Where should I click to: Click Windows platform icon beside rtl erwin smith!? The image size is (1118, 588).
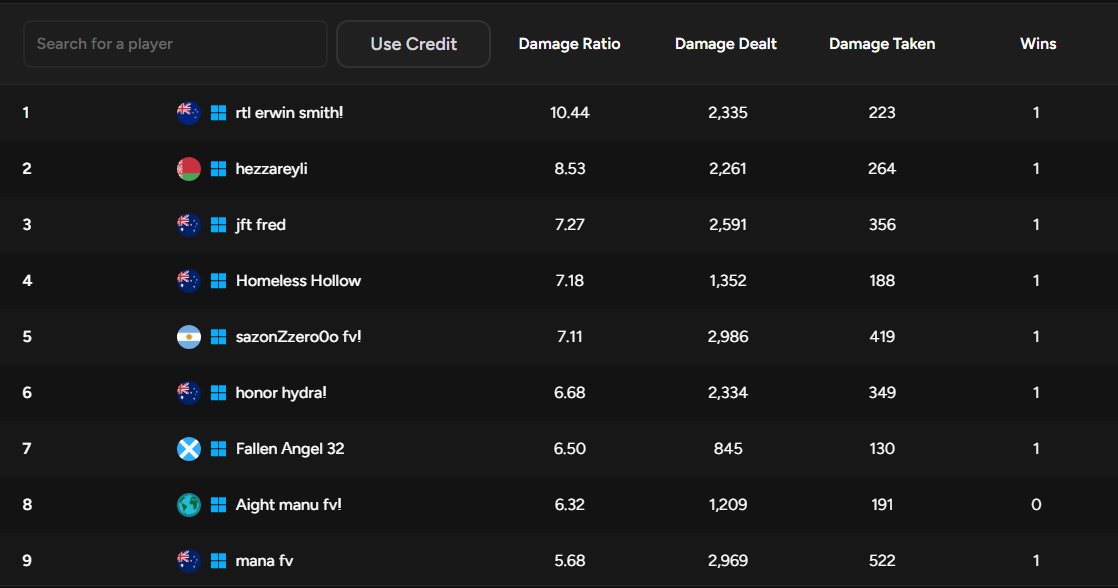(218, 113)
